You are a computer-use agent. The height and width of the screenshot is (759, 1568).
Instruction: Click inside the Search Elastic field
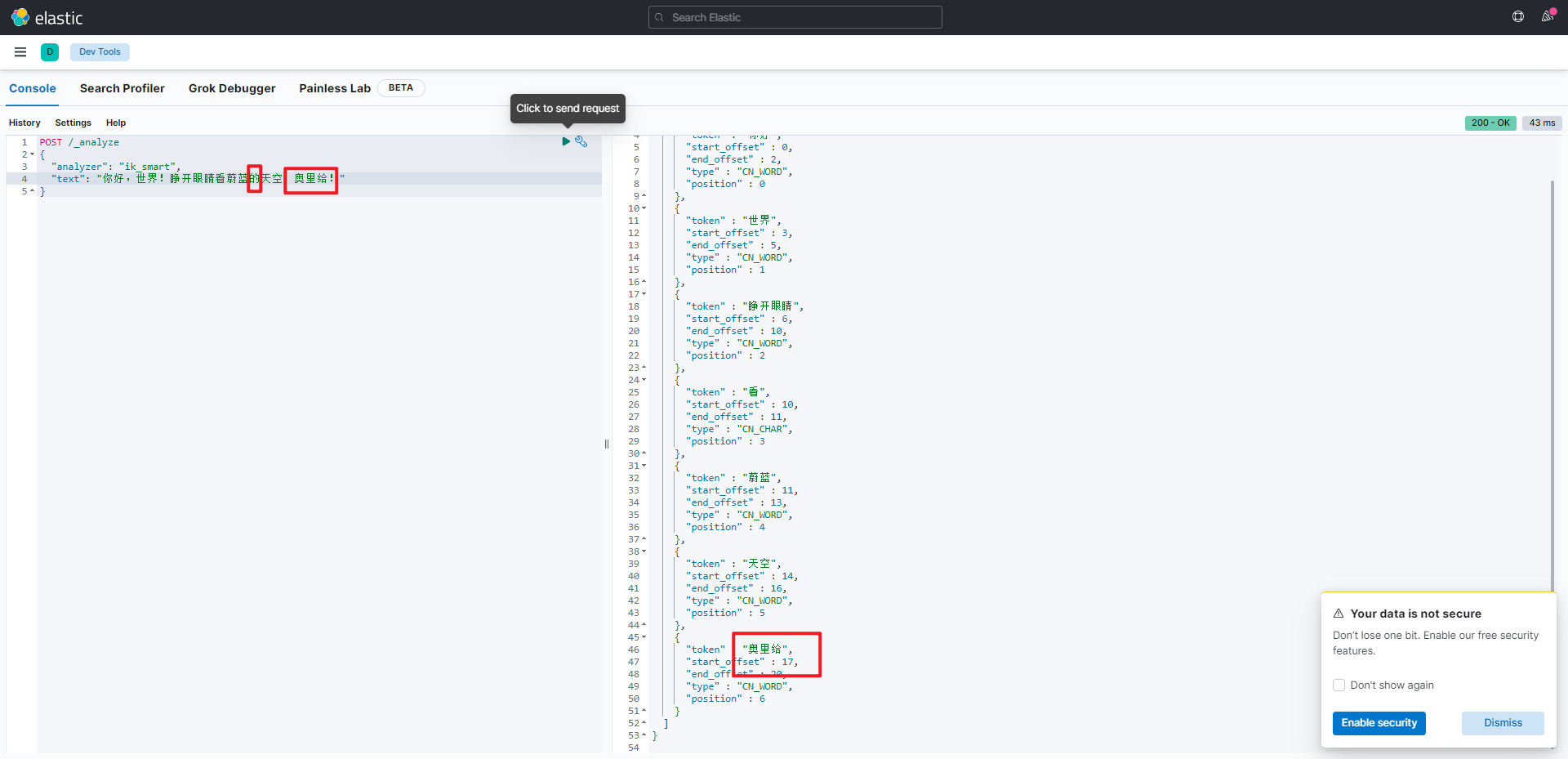click(795, 17)
